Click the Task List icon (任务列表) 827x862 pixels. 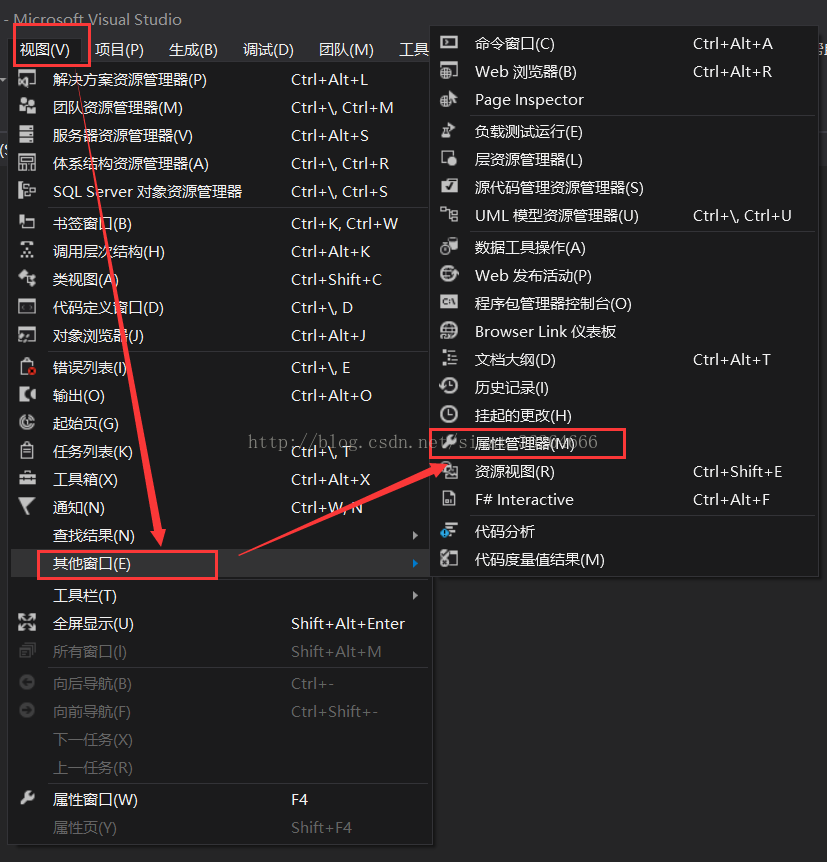click(x=27, y=451)
